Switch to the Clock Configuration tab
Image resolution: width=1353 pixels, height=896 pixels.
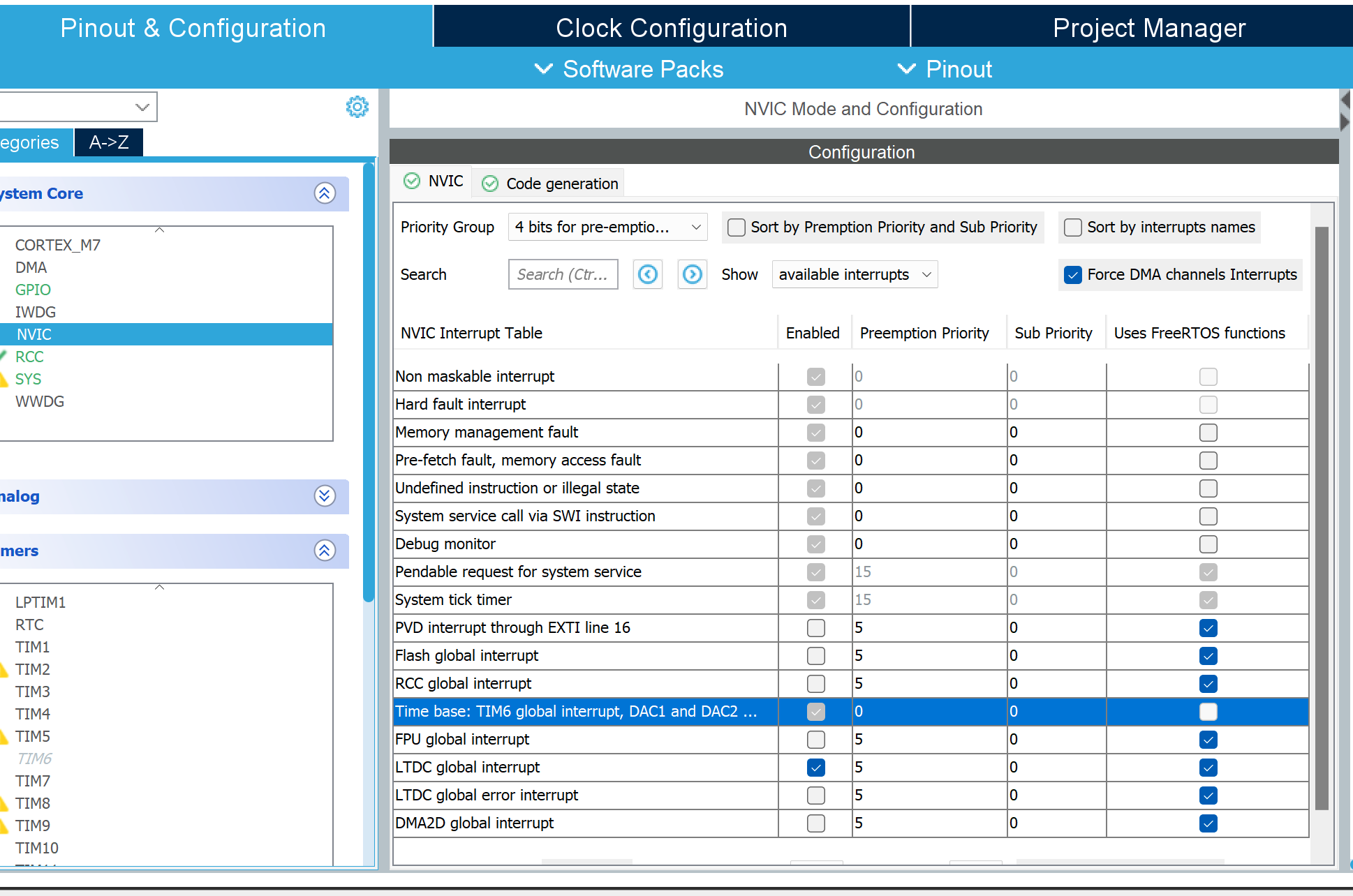[x=672, y=28]
